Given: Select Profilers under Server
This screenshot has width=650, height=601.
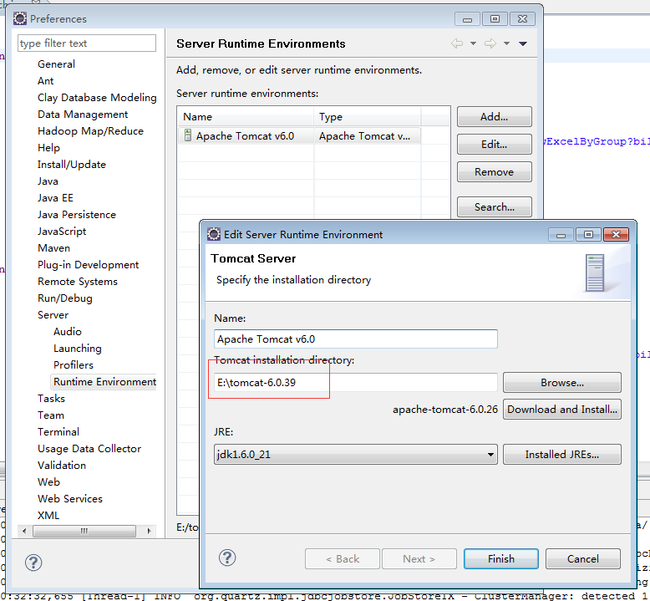Looking at the screenshot, I should (x=73, y=365).
